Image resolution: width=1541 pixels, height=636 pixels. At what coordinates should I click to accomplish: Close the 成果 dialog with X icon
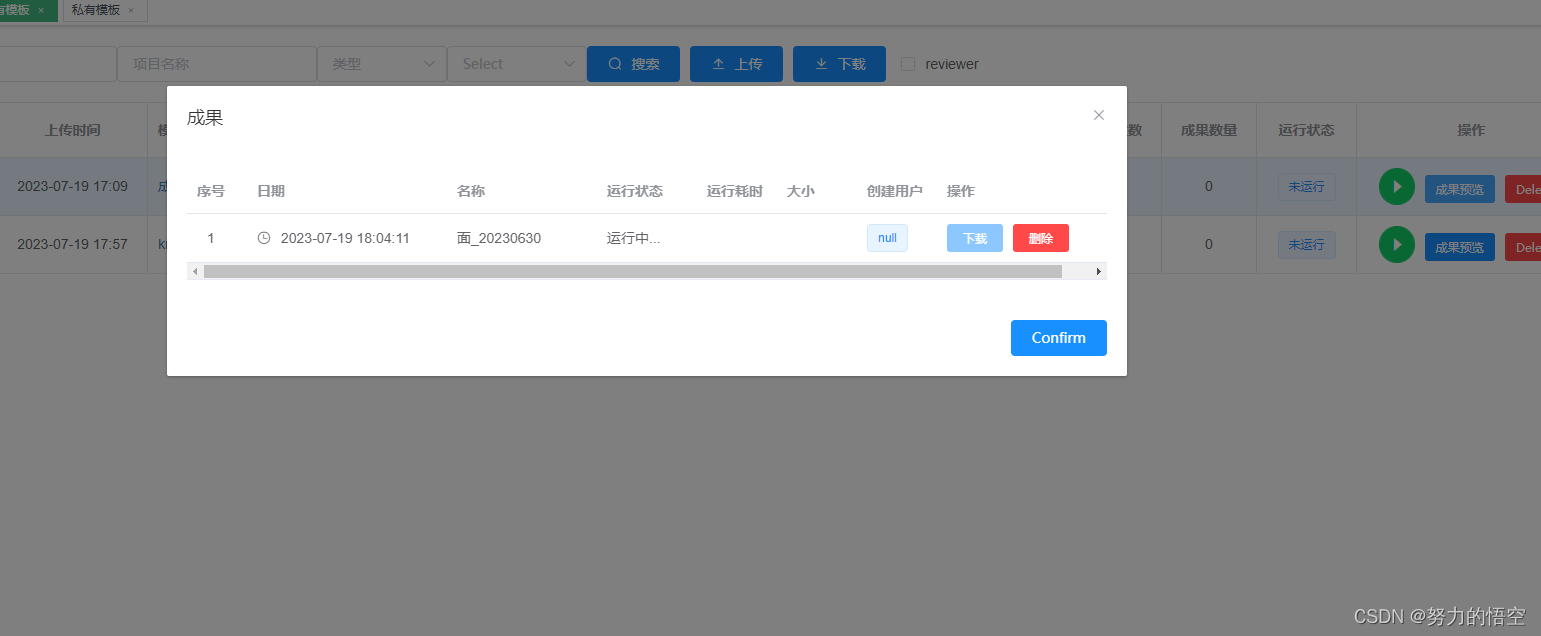coord(1098,115)
